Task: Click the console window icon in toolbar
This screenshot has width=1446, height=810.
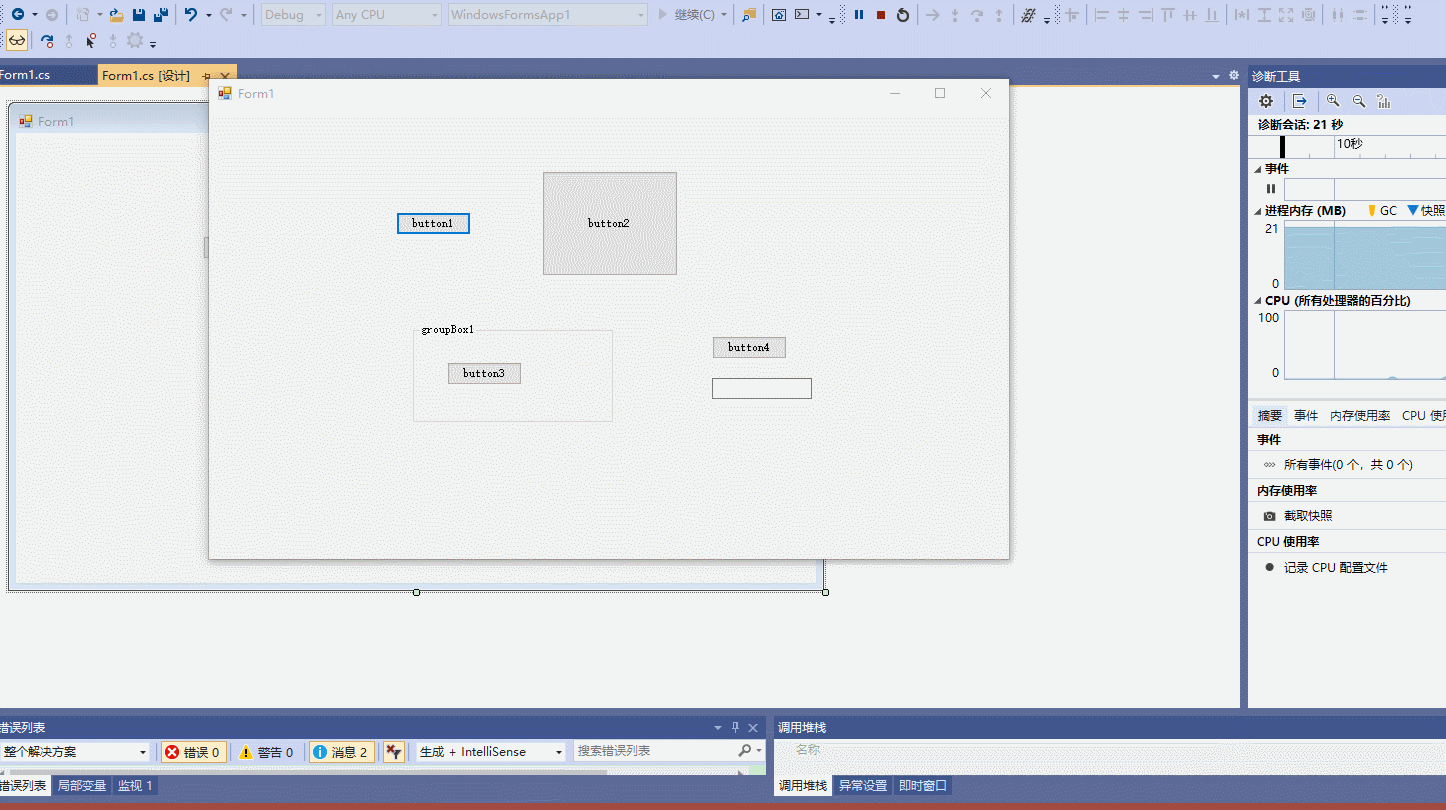Action: [802, 15]
